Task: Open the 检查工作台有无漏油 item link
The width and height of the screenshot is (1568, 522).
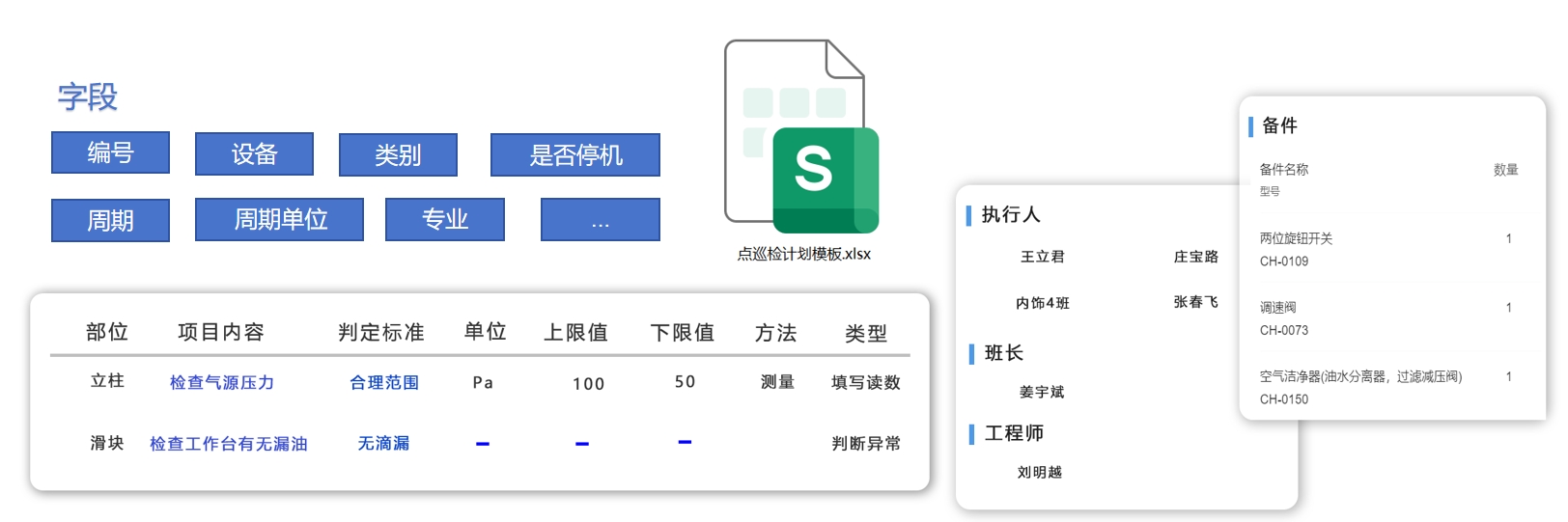Action: pos(229,444)
